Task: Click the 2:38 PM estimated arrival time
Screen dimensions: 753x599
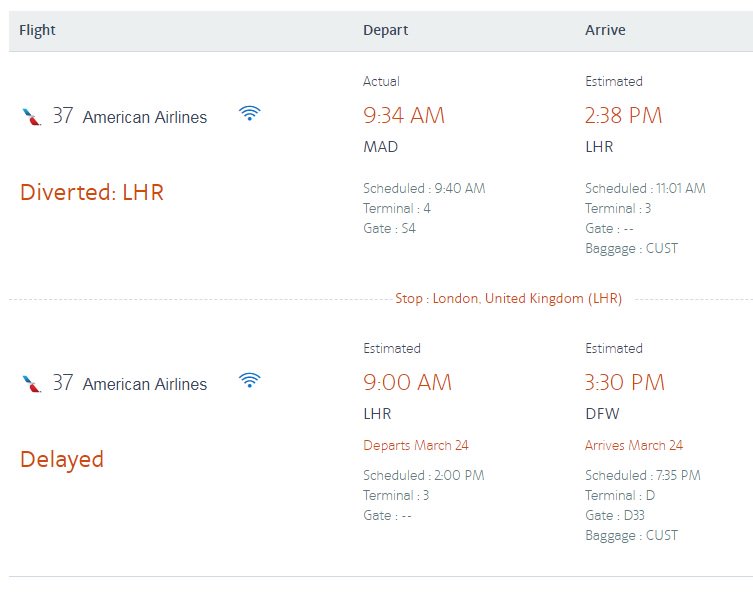Action: tap(623, 115)
